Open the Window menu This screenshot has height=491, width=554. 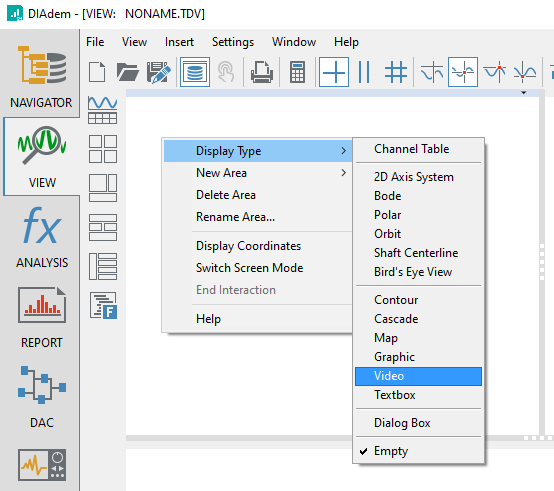pos(294,42)
